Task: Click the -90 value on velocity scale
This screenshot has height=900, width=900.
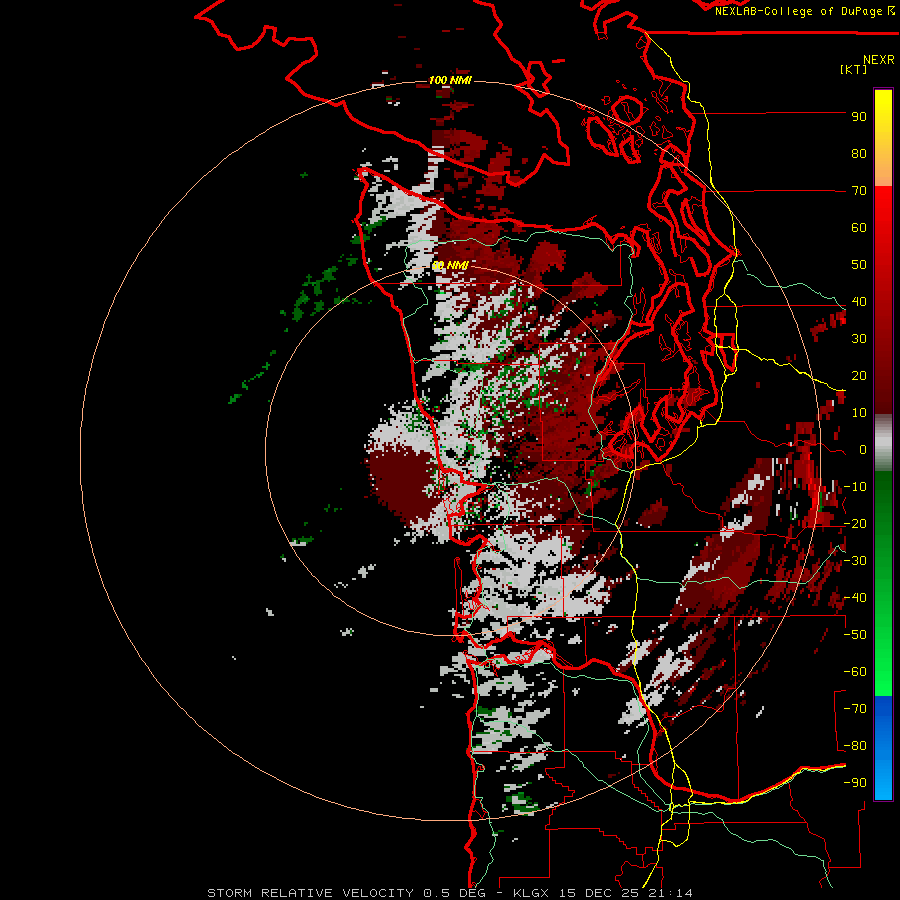Action: (855, 783)
